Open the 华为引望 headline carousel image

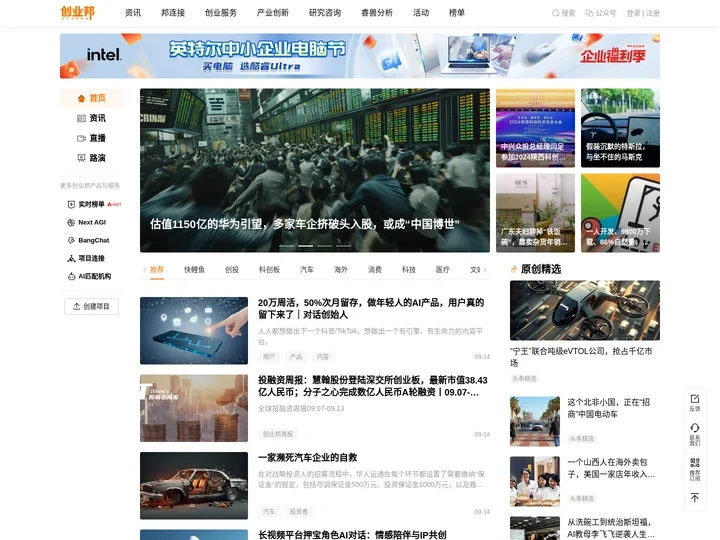pyautogui.click(x=315, y=170)
